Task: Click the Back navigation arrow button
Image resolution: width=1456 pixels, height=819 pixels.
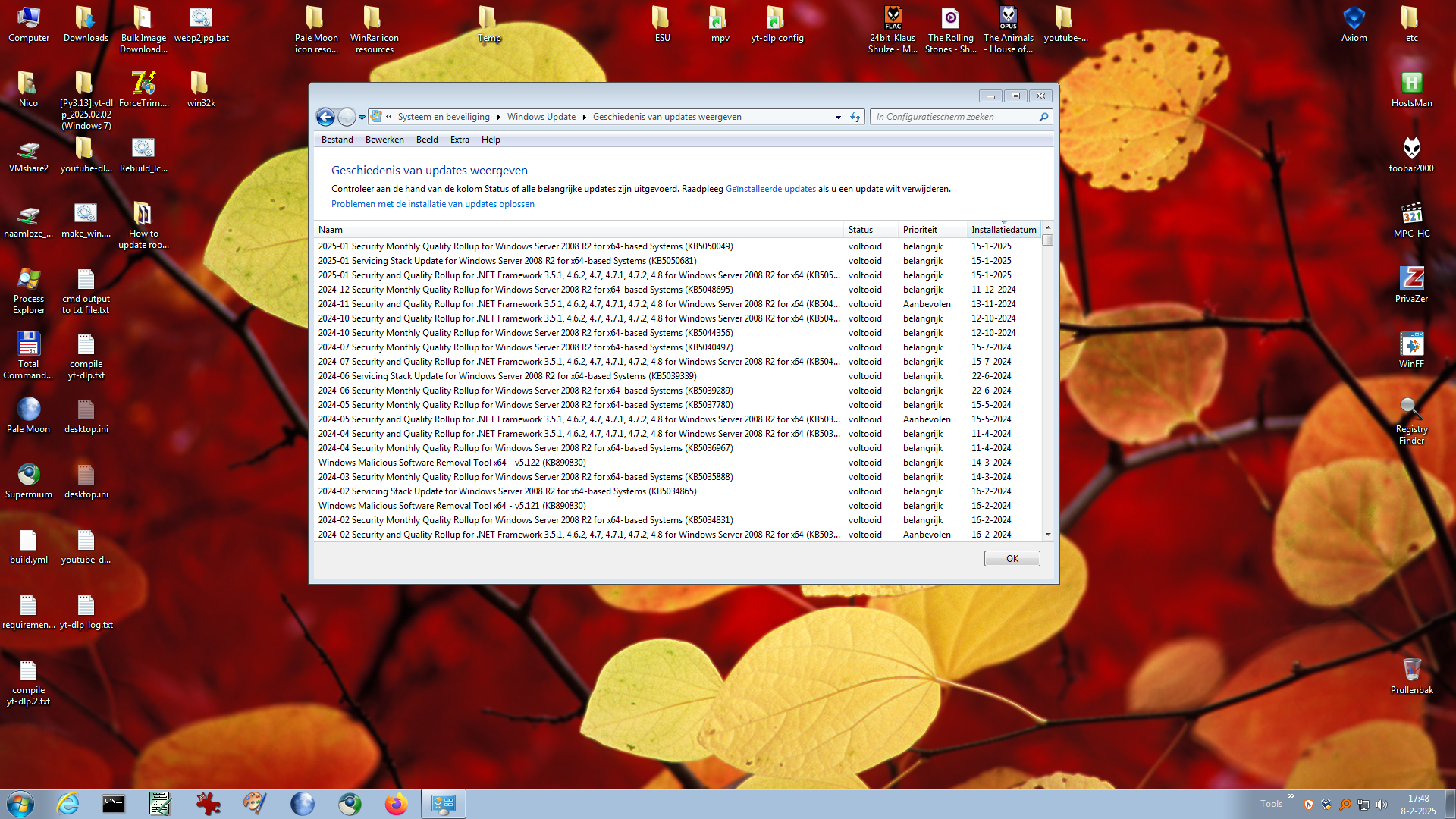Action: click(325, 117)
